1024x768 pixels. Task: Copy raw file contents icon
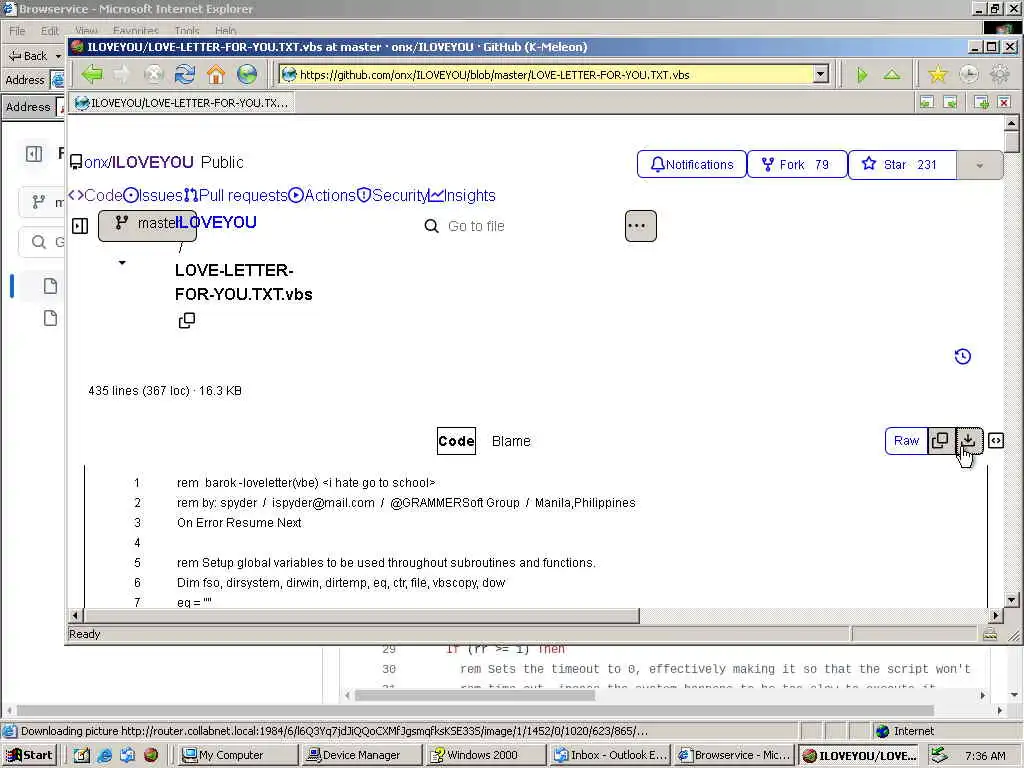click(x=941, y=441)
